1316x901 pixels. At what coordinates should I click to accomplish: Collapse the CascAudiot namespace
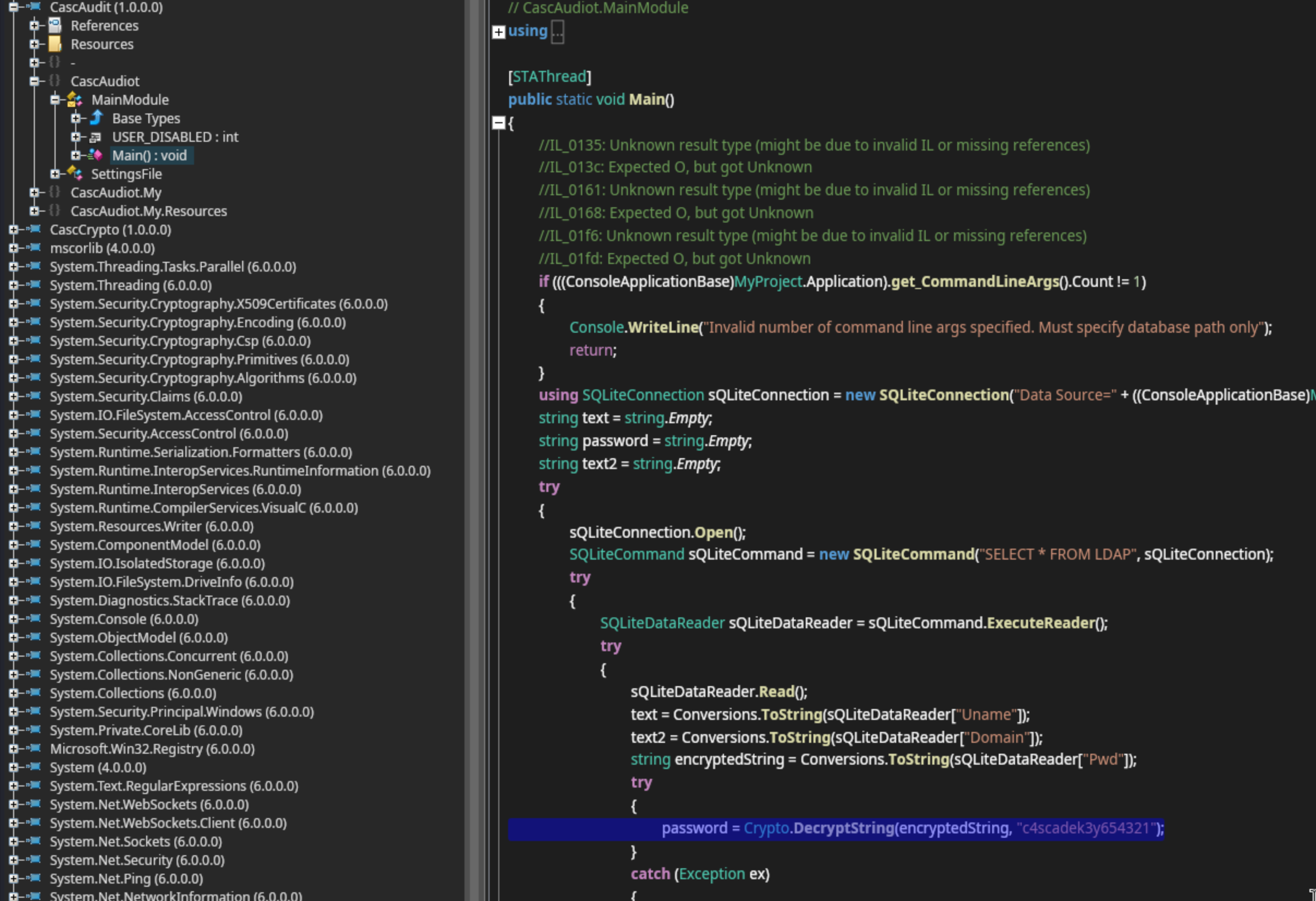pos(34,81)
